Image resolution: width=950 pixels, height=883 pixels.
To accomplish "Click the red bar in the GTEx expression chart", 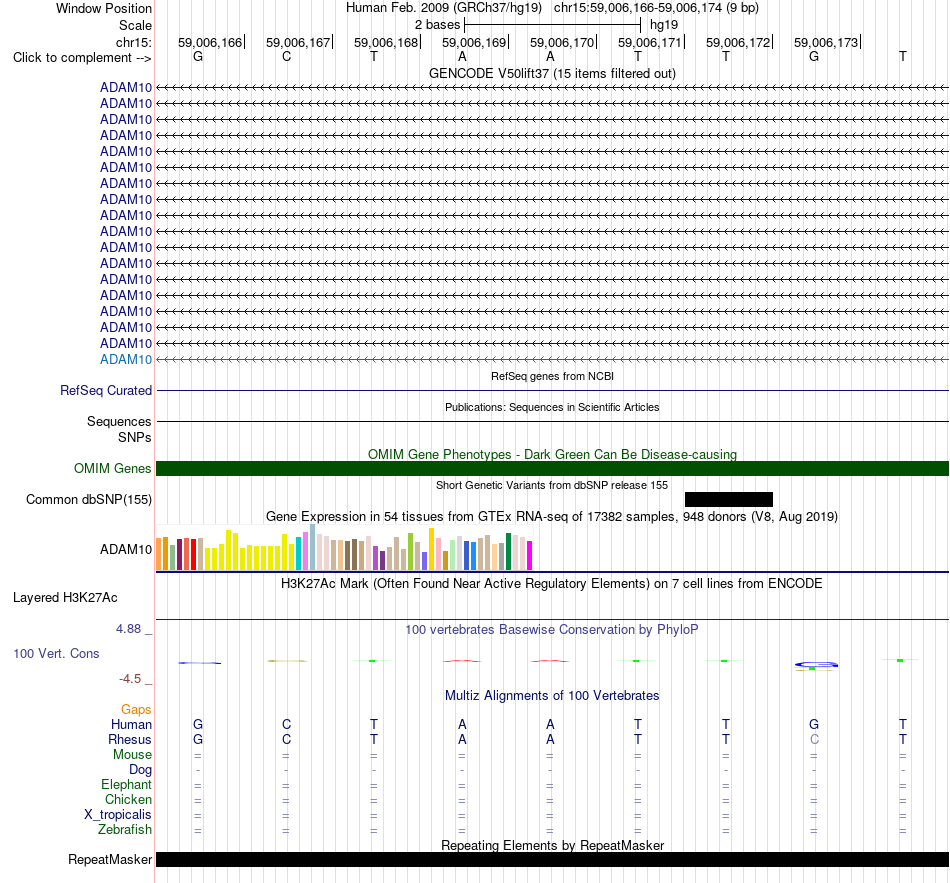I will coord(193,555).
